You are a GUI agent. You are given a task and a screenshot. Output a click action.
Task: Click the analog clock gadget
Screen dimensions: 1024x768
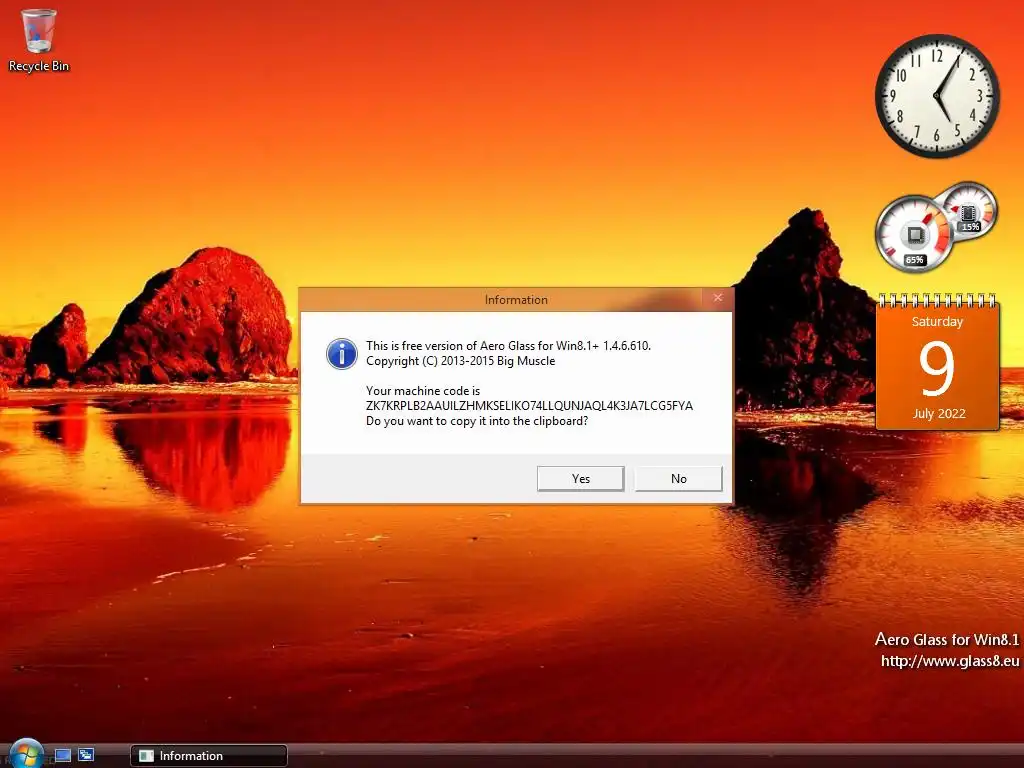[x=937, y=96]
